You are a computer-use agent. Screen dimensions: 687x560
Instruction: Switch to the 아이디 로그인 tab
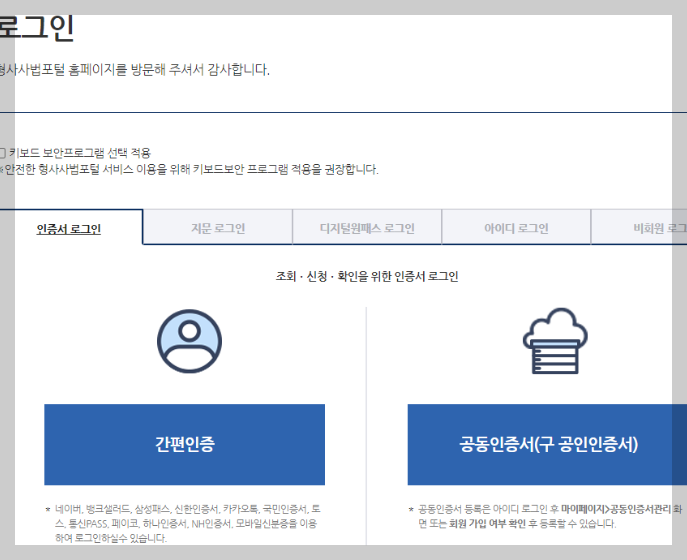pyautogui.click(x=516, y=228)
